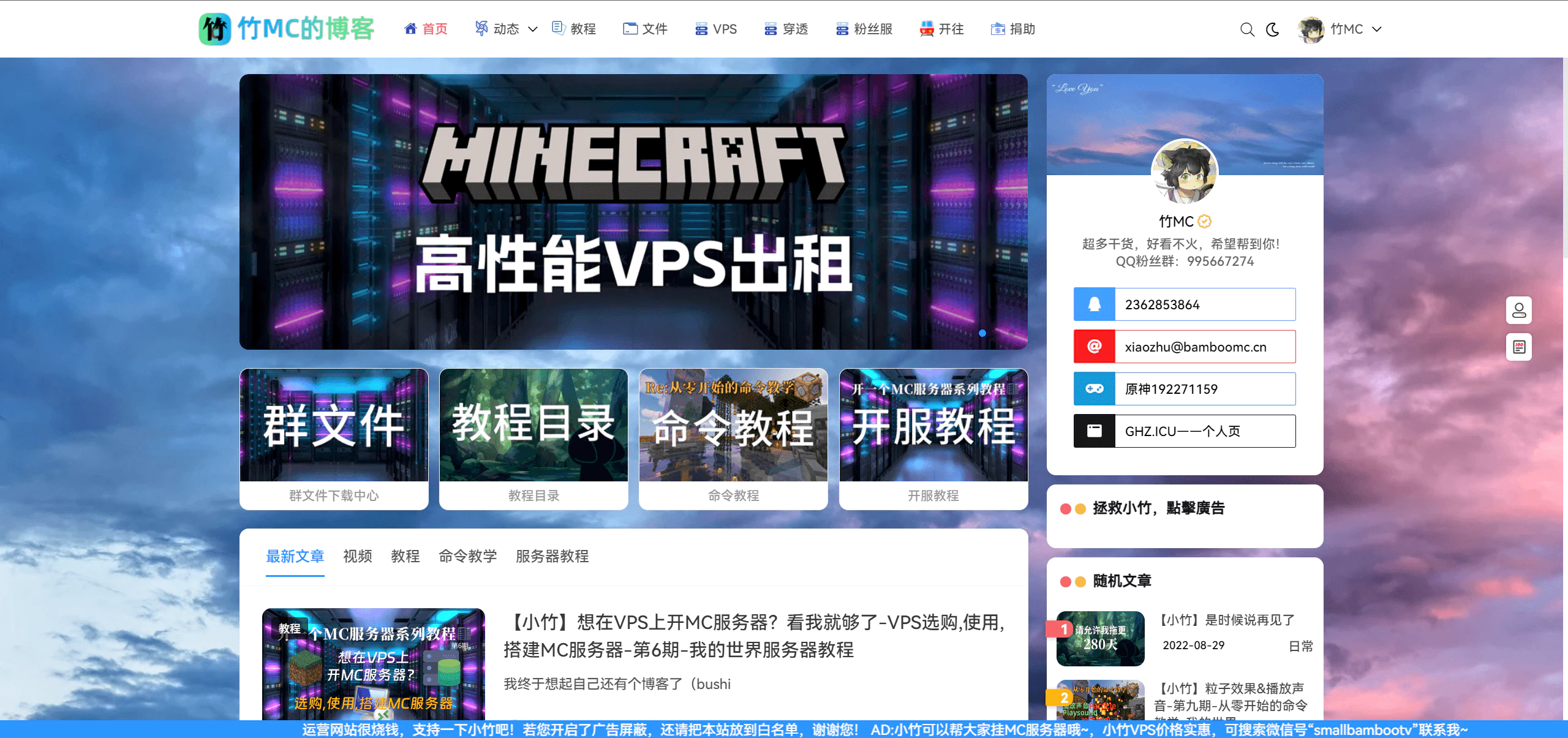
Task: Click the 第6期 article thumbnail
Action: (x=374, y=665)
